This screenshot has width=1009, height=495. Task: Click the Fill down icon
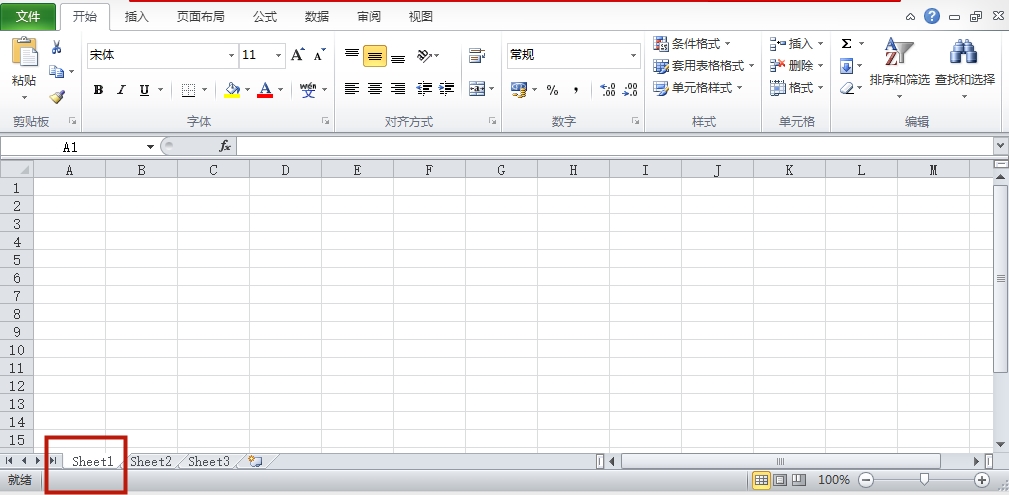coord(846,66)
